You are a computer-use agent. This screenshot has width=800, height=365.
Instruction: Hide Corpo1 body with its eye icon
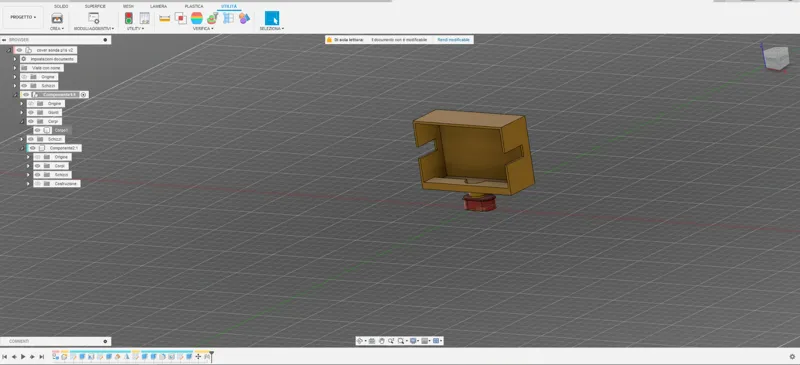coord(37,130)
